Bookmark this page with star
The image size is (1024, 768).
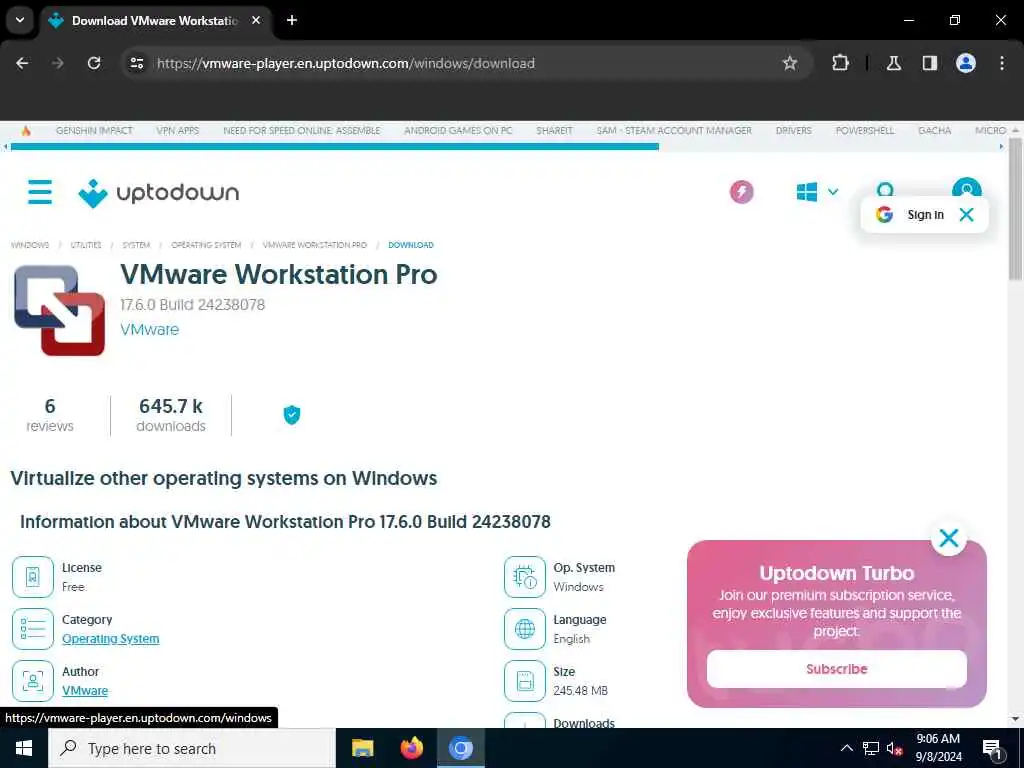pos(790,63)
